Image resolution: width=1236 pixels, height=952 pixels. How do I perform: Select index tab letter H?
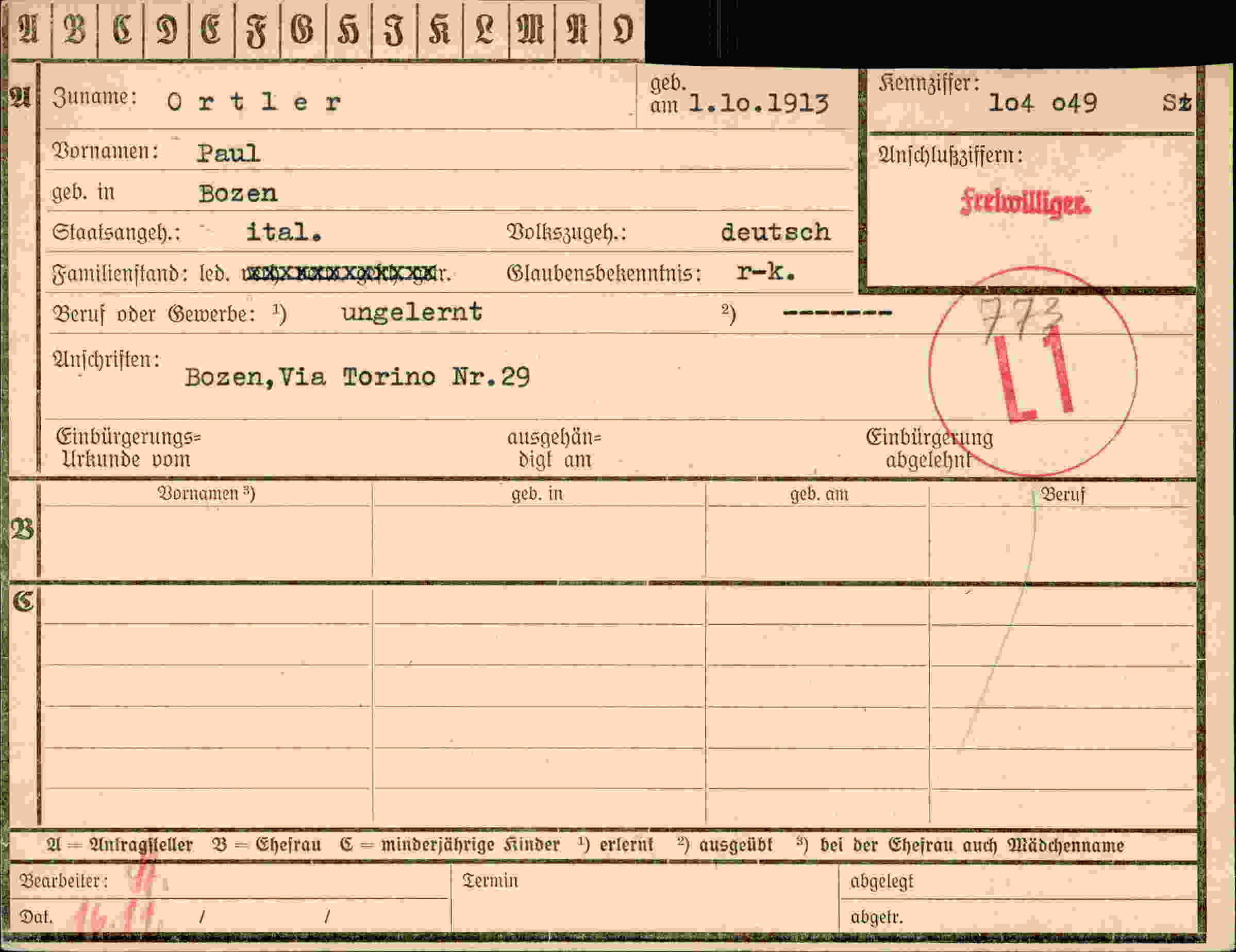coord(348,29)
